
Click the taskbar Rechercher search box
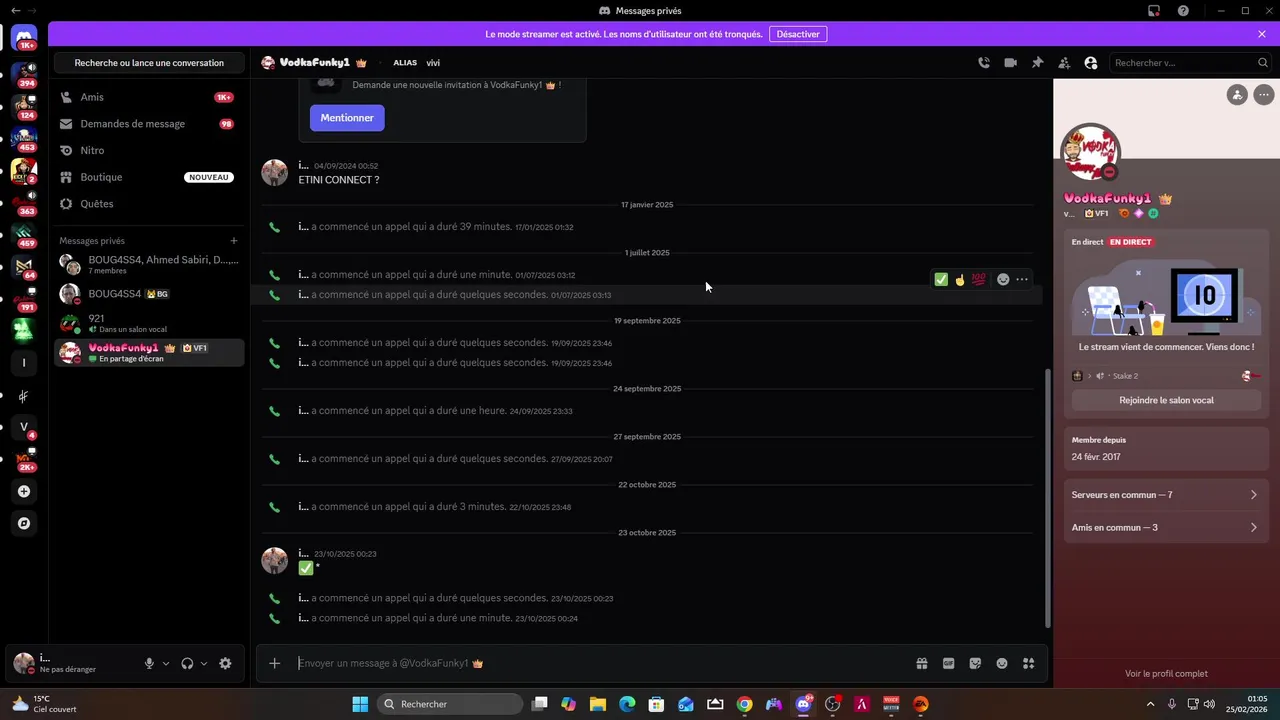click(x=450, y=704)
